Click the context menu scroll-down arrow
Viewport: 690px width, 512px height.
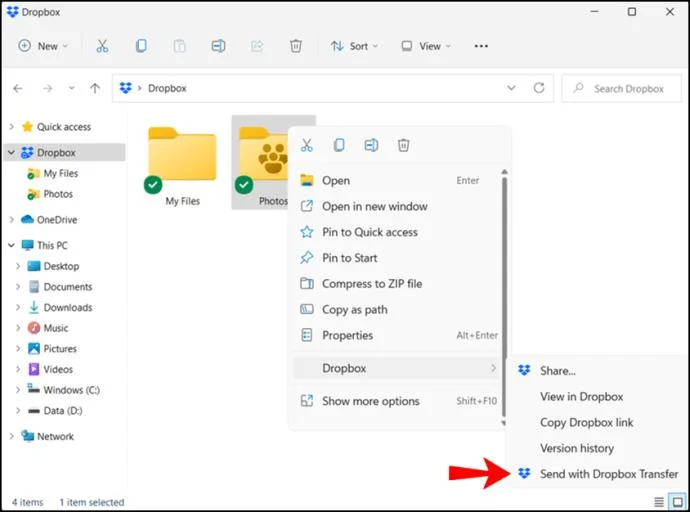point(504,423)
